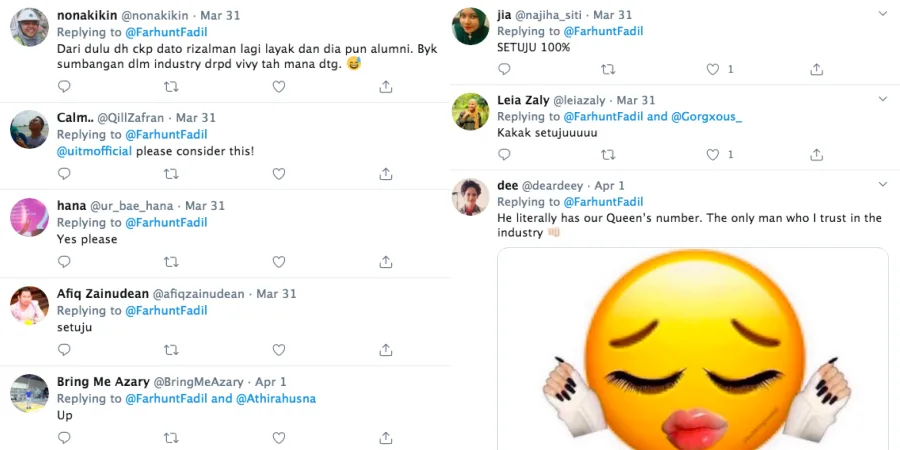
Task: Open dee's profile picture
Action: click(x=471, y=196)
